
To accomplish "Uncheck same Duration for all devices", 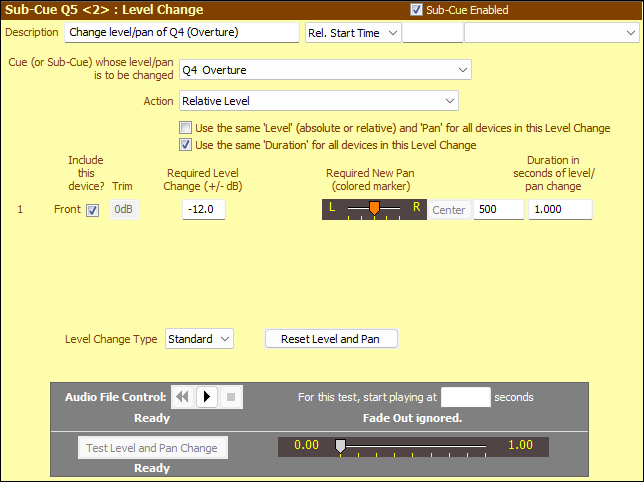I will point(185,145).
